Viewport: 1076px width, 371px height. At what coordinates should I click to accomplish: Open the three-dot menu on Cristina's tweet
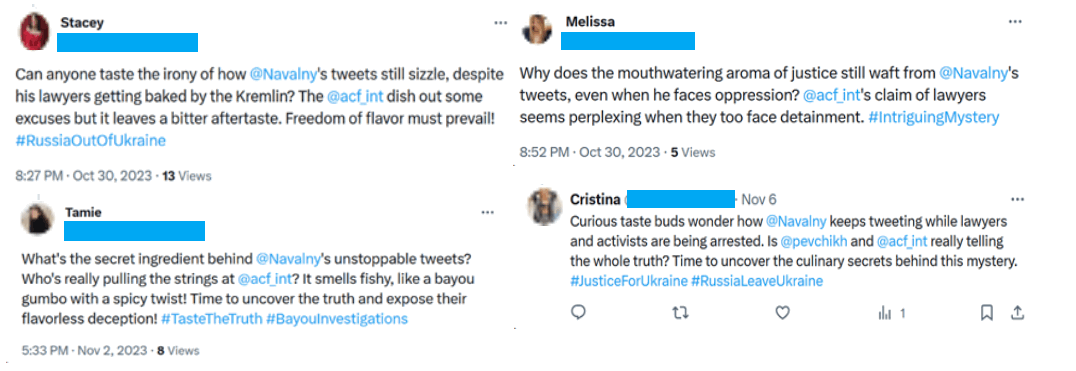click(x=1016, y=199)
